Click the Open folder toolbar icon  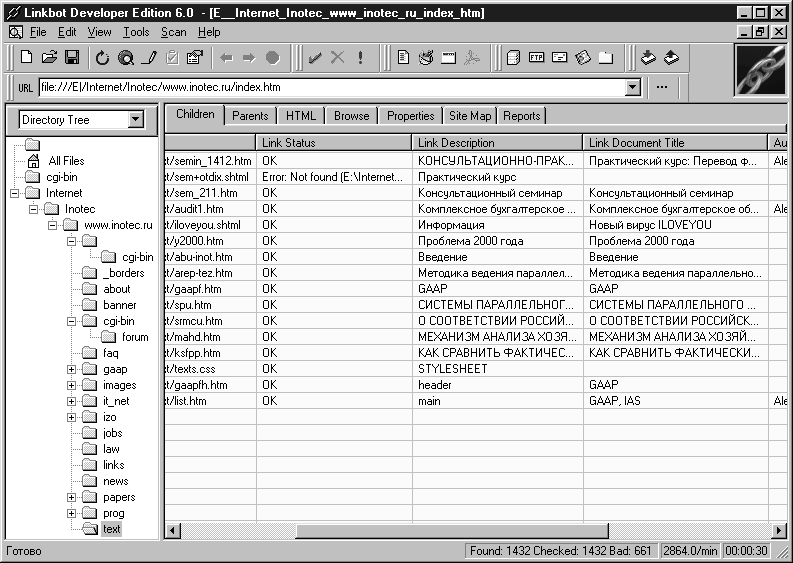point(49,58)
